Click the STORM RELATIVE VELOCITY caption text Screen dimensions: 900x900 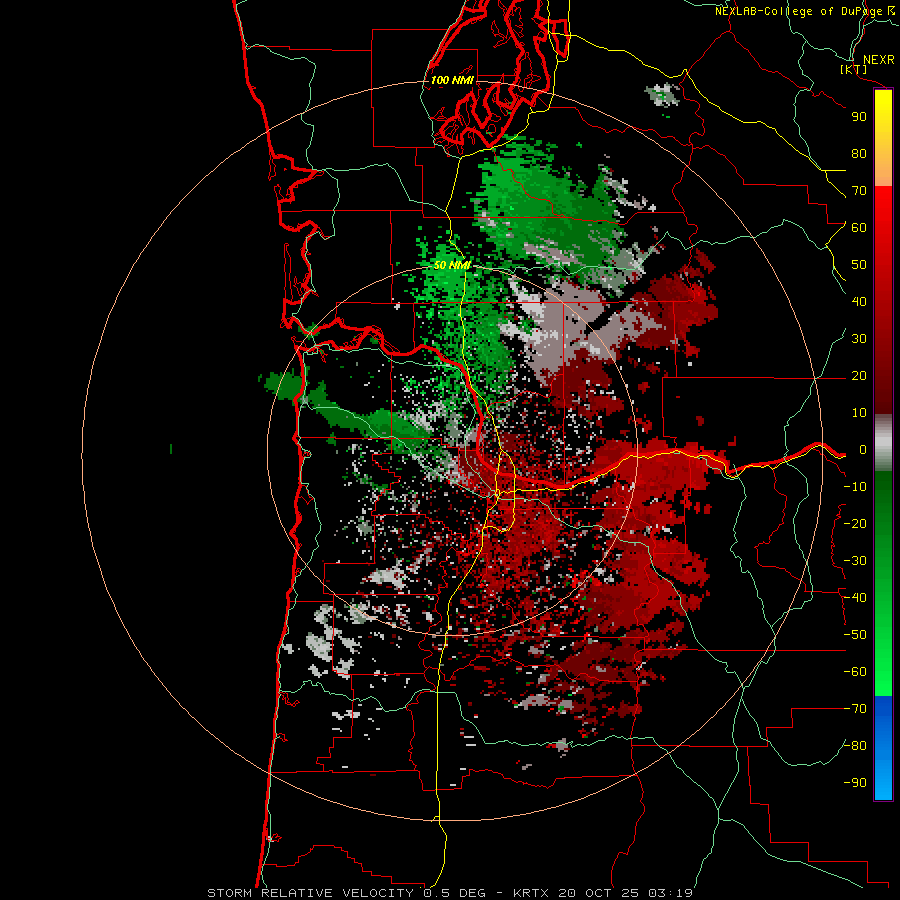pos(311,893)
